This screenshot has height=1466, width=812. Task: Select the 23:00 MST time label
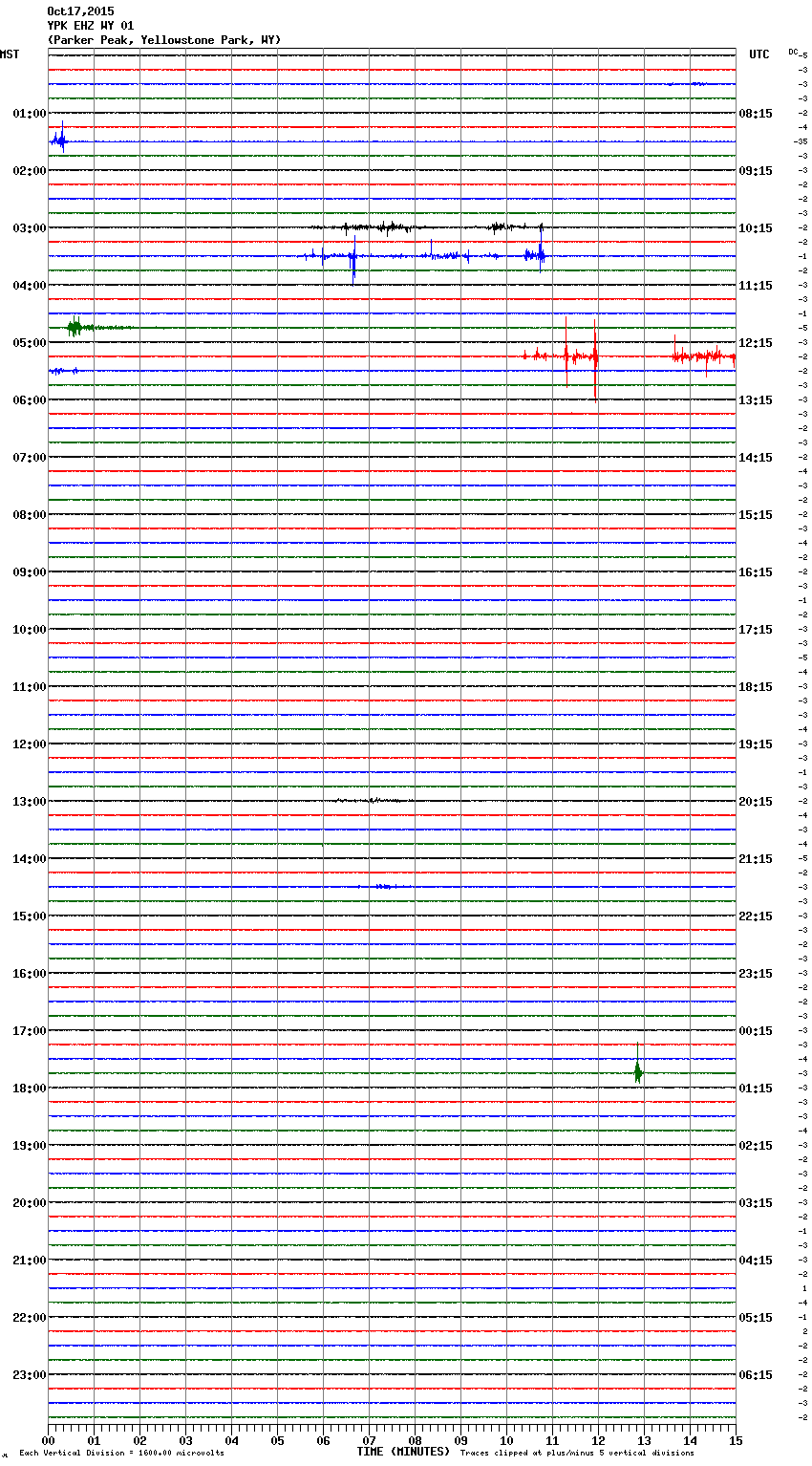pos(30,1375)
